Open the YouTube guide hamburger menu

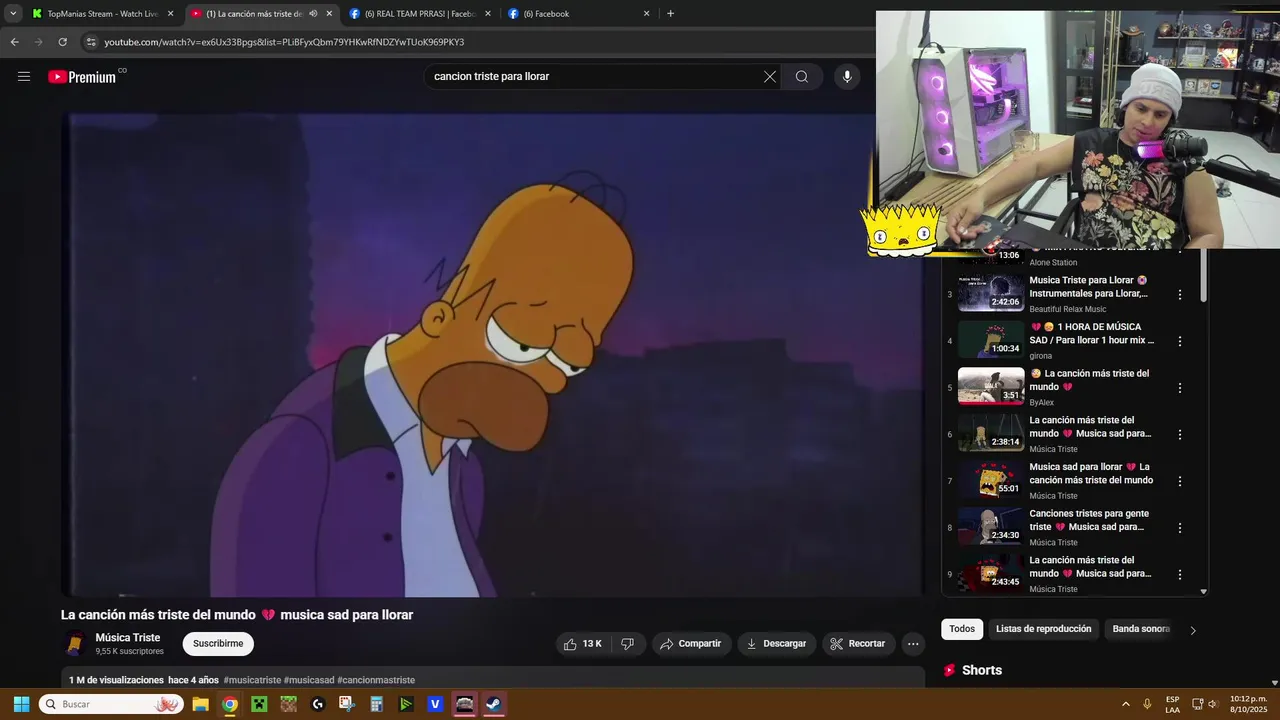(x=24, y=76)
